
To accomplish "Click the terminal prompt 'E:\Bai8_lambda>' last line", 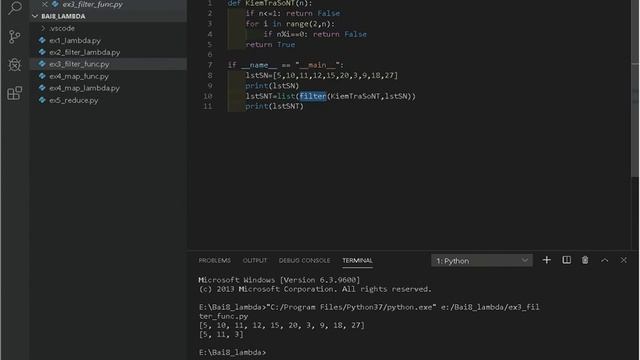I will pyautogui.click(x=232, y=352).
